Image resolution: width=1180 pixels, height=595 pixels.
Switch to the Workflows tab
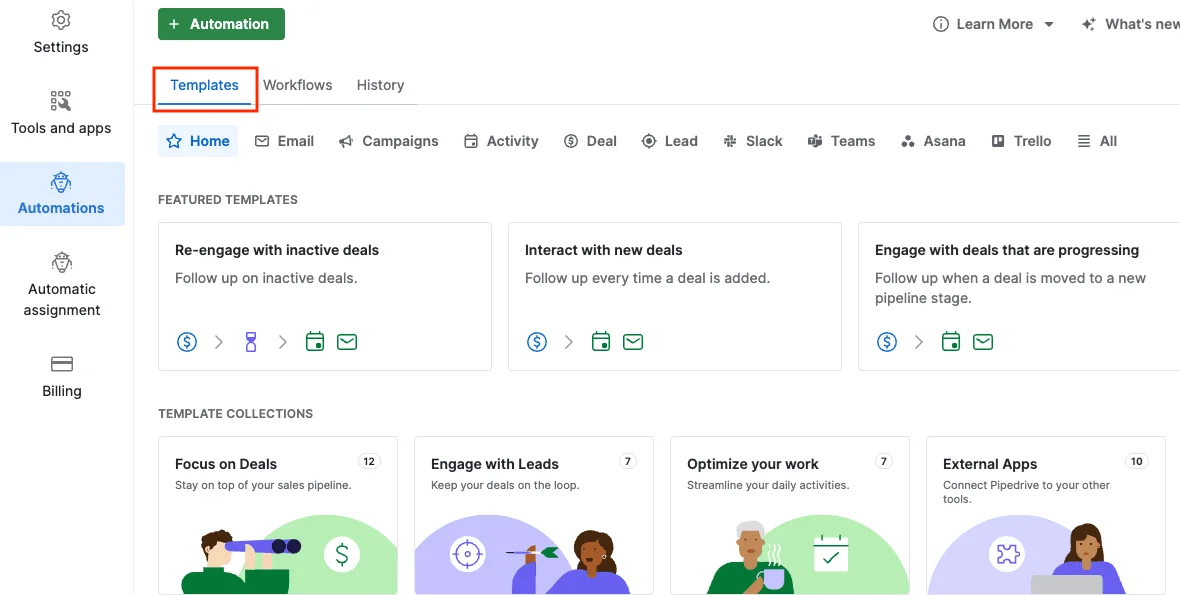click(x=297, y=85)
